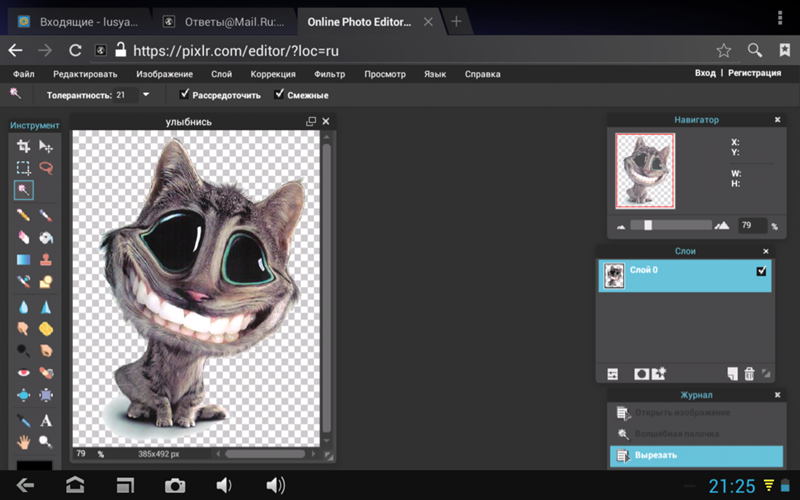
Task: Open the Редактировать menu
Action: pyautogui.click(x=85, y=74)
